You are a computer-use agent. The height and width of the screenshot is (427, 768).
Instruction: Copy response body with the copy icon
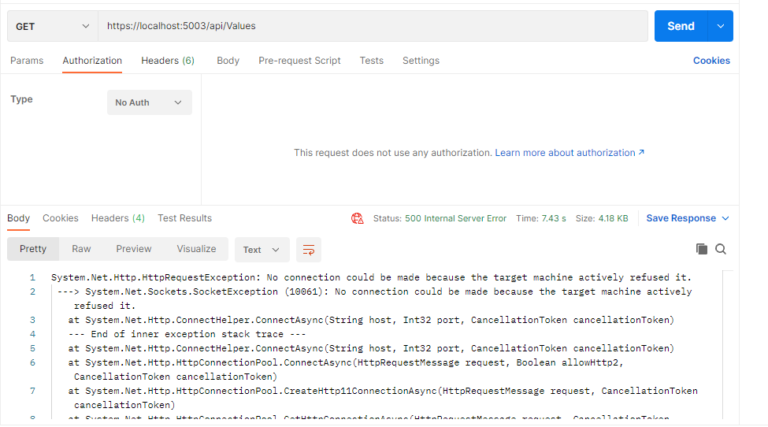pyautogui.click(x=701, y=249)
